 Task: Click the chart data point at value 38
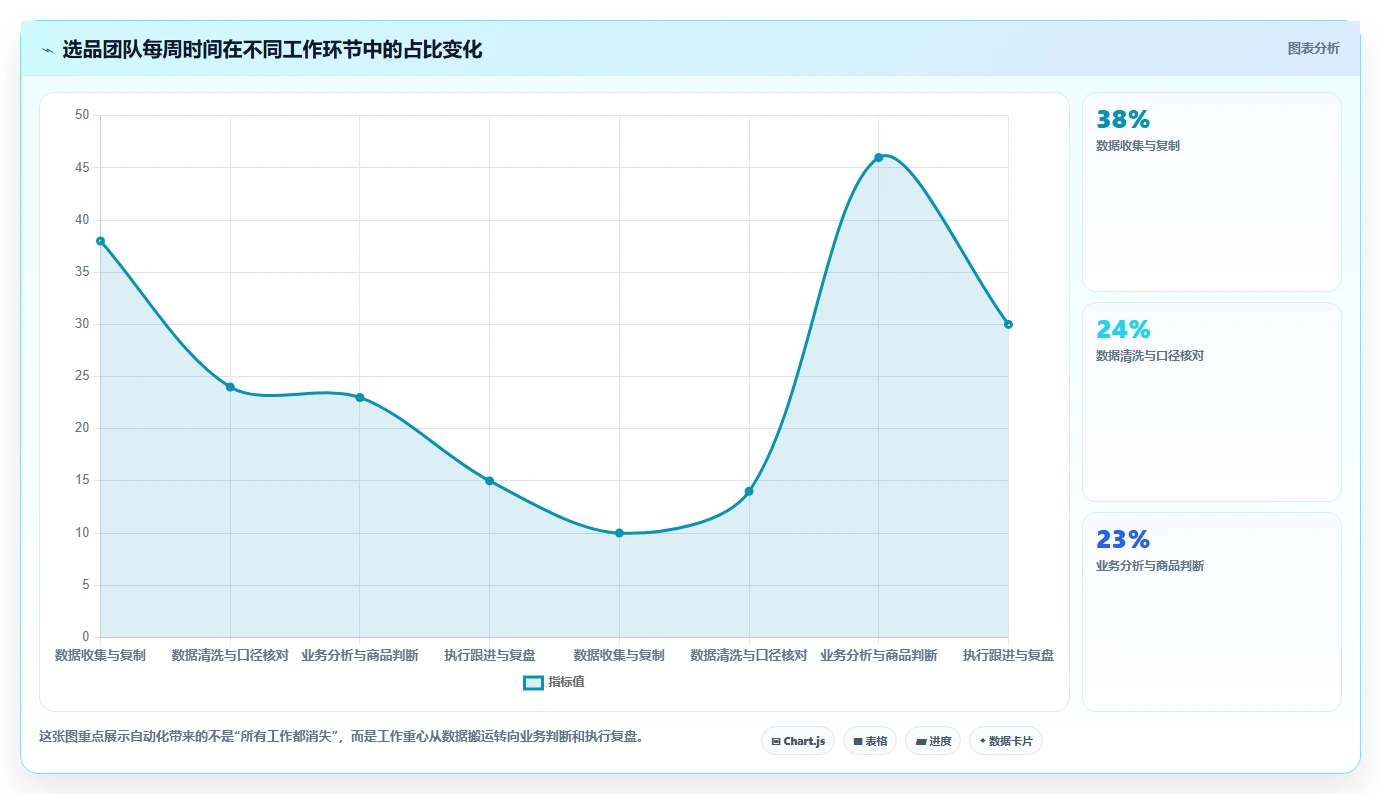point(100,241)
